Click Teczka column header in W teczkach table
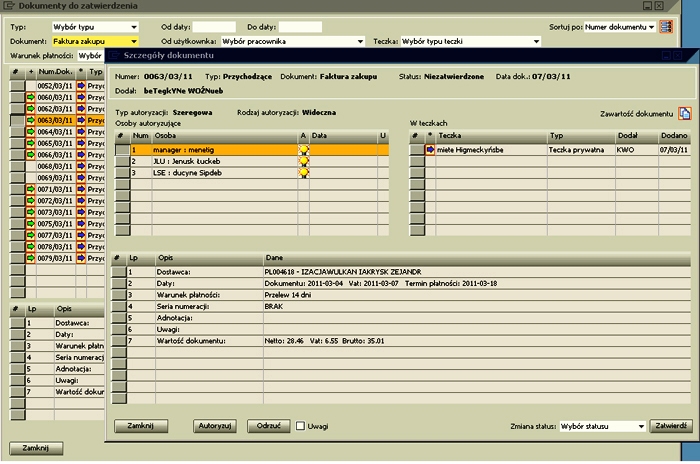Screen dimensions: 700x464 click(x=492, y=135)
